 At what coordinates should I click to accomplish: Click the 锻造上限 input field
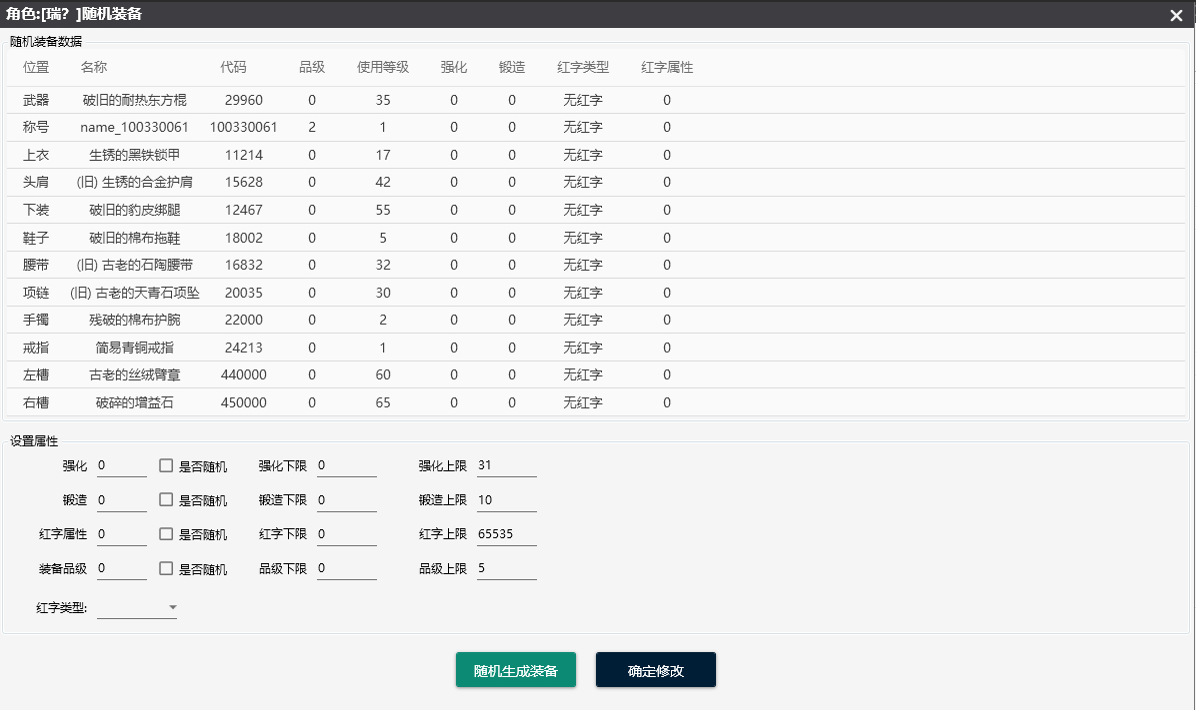click(x=506, y=500)
